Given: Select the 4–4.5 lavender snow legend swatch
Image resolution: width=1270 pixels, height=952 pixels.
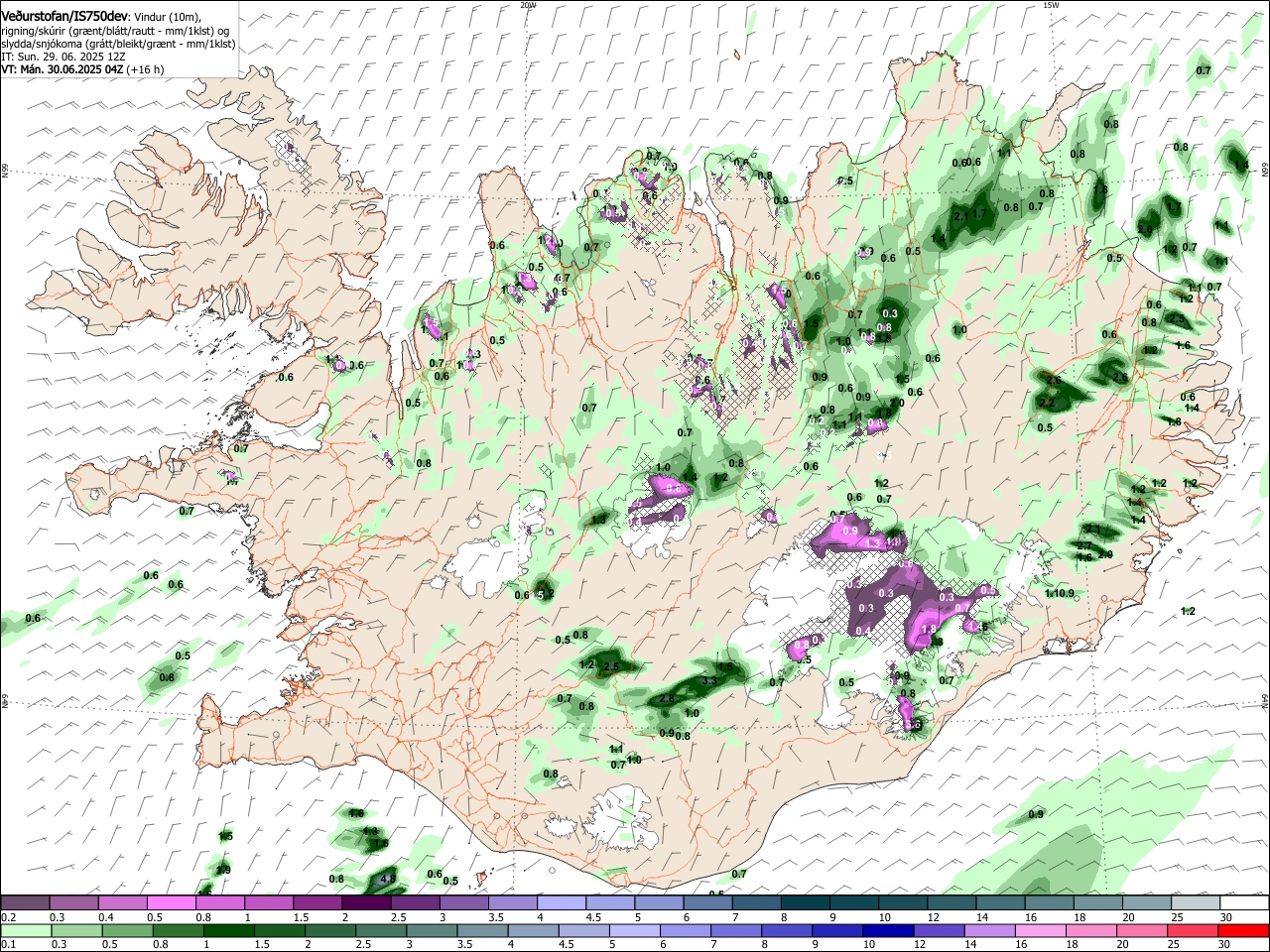Looking at the screenshot, I should click(x=562, y=903).
